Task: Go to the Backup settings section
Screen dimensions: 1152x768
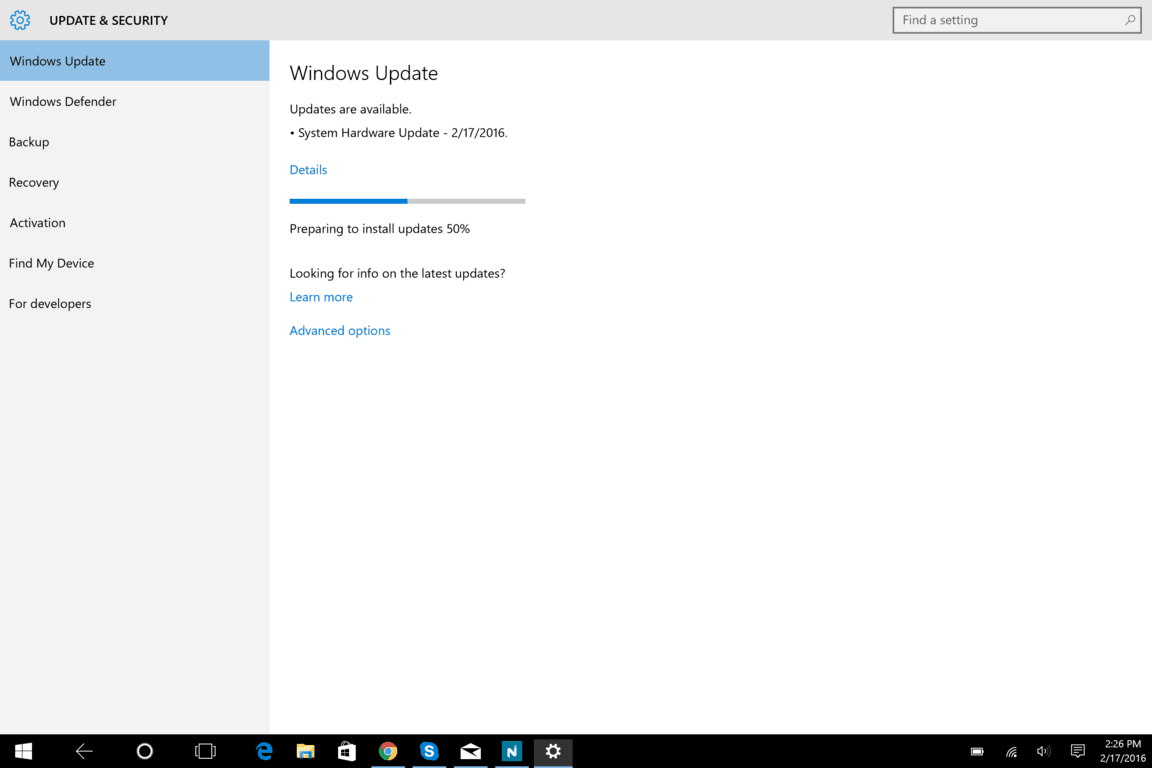Action: (x=29, y=142)
